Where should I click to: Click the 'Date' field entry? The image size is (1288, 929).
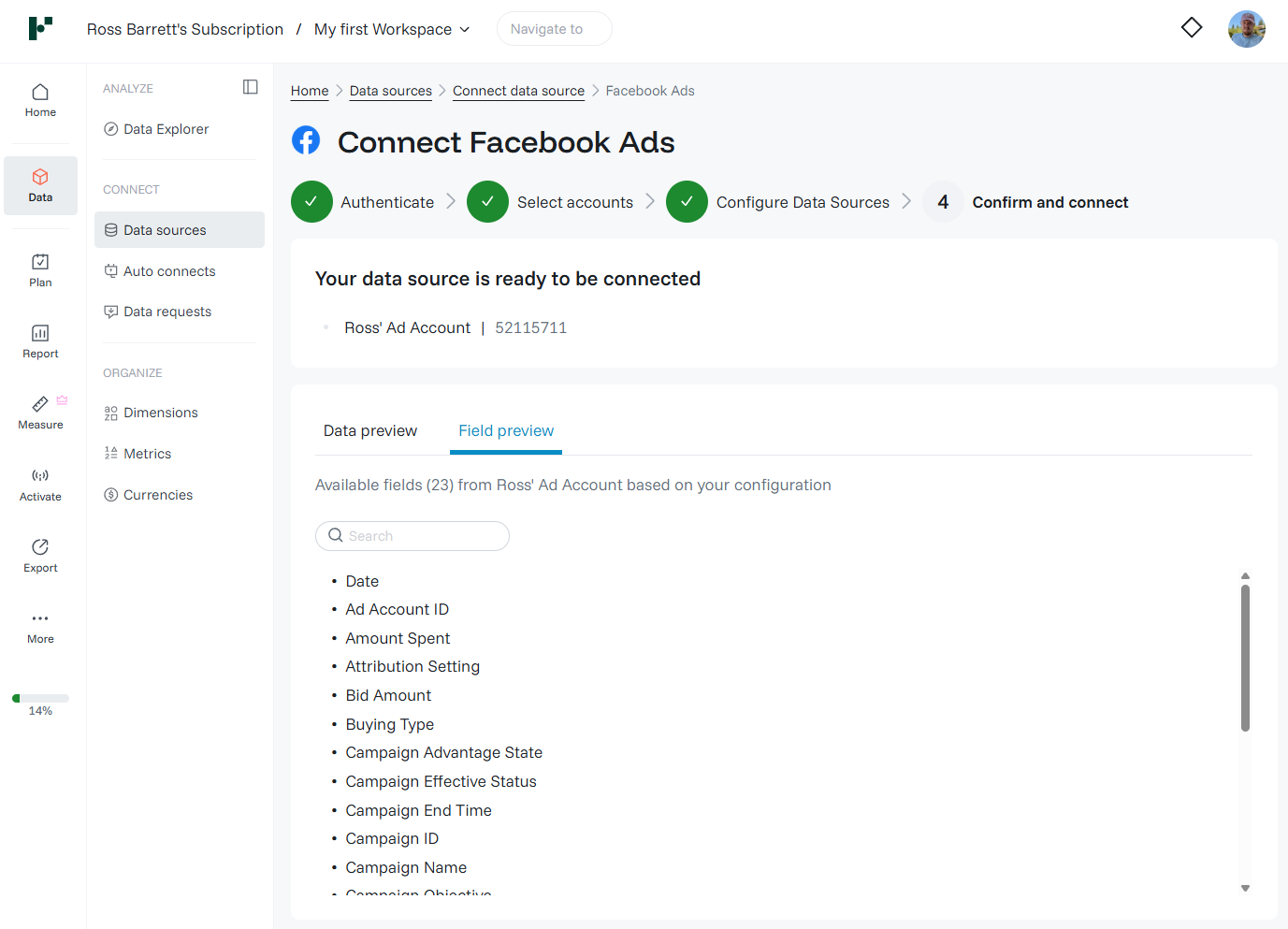(x=362, y=581)
